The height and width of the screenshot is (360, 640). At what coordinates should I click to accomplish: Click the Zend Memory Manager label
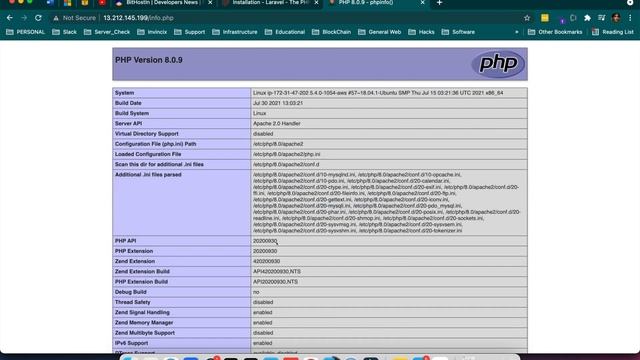[x=144, y=323]
